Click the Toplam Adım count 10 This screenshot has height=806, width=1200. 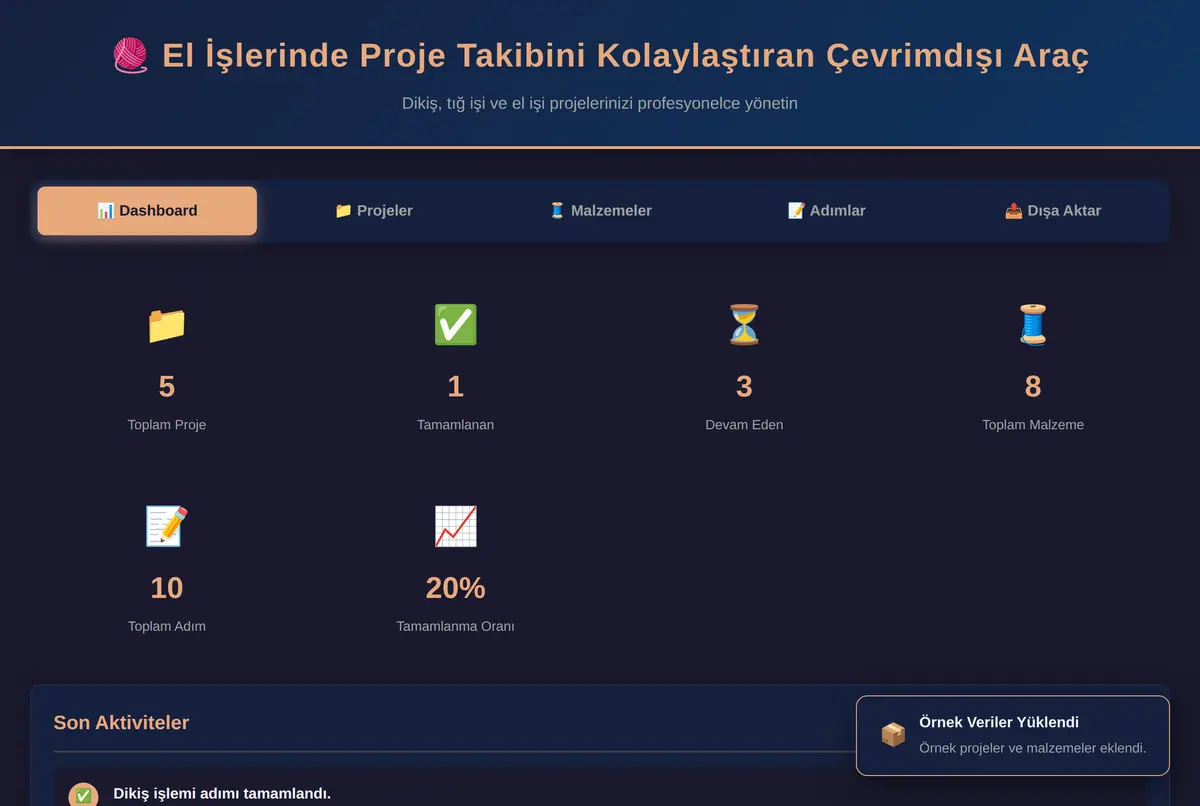click(x=167, y=588)
